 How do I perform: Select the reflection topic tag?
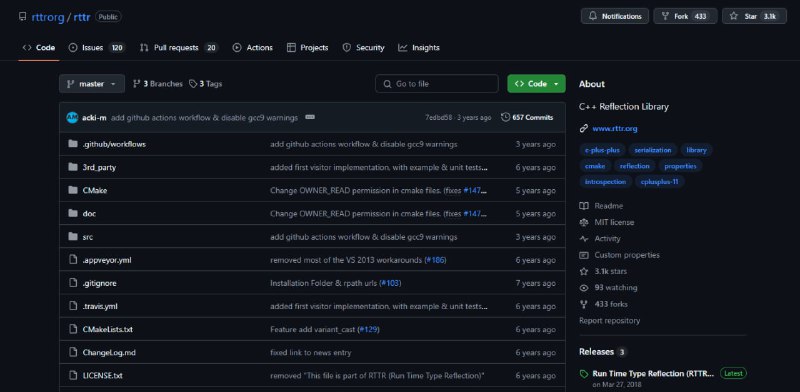[634, 166]
